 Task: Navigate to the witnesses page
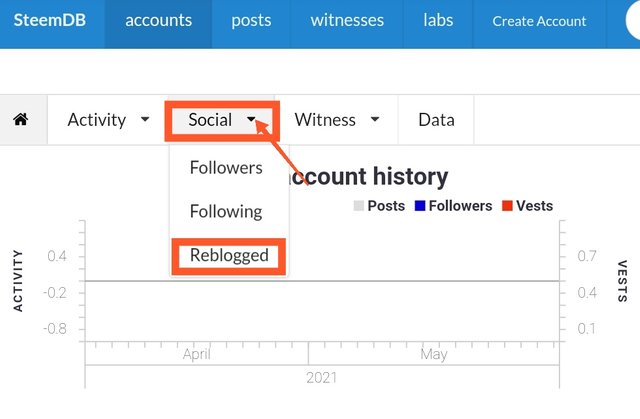346,21
